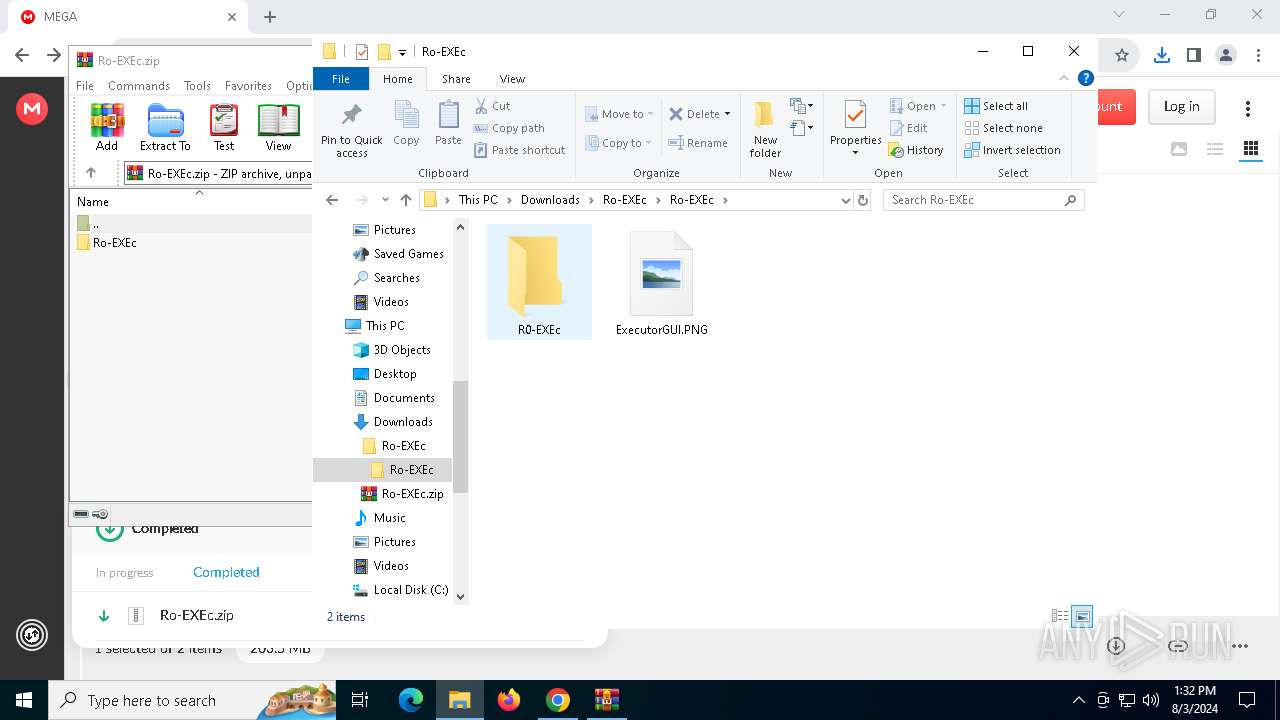Create a New folder
The height and width of the screenshot is (720, 1280).
coord(765,130)
